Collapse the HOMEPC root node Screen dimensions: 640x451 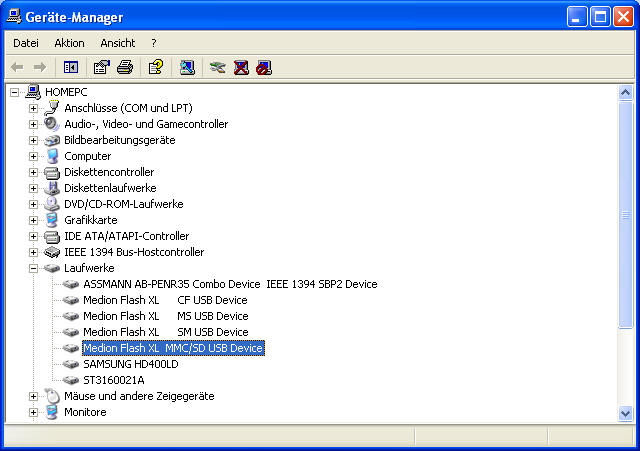[14, 92]
